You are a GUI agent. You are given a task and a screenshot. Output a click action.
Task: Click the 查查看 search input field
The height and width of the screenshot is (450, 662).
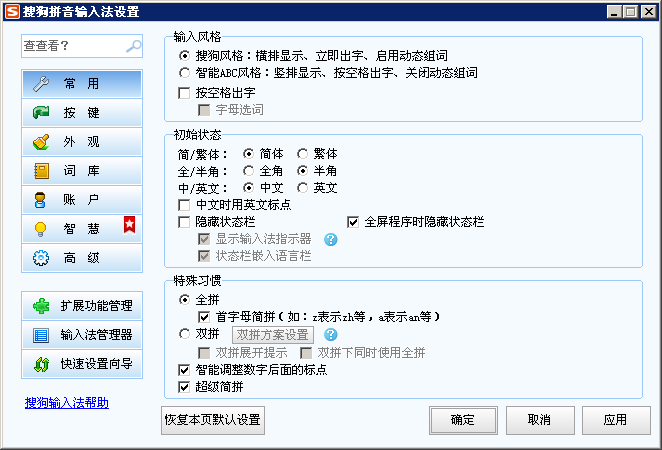tap(73, 46)
